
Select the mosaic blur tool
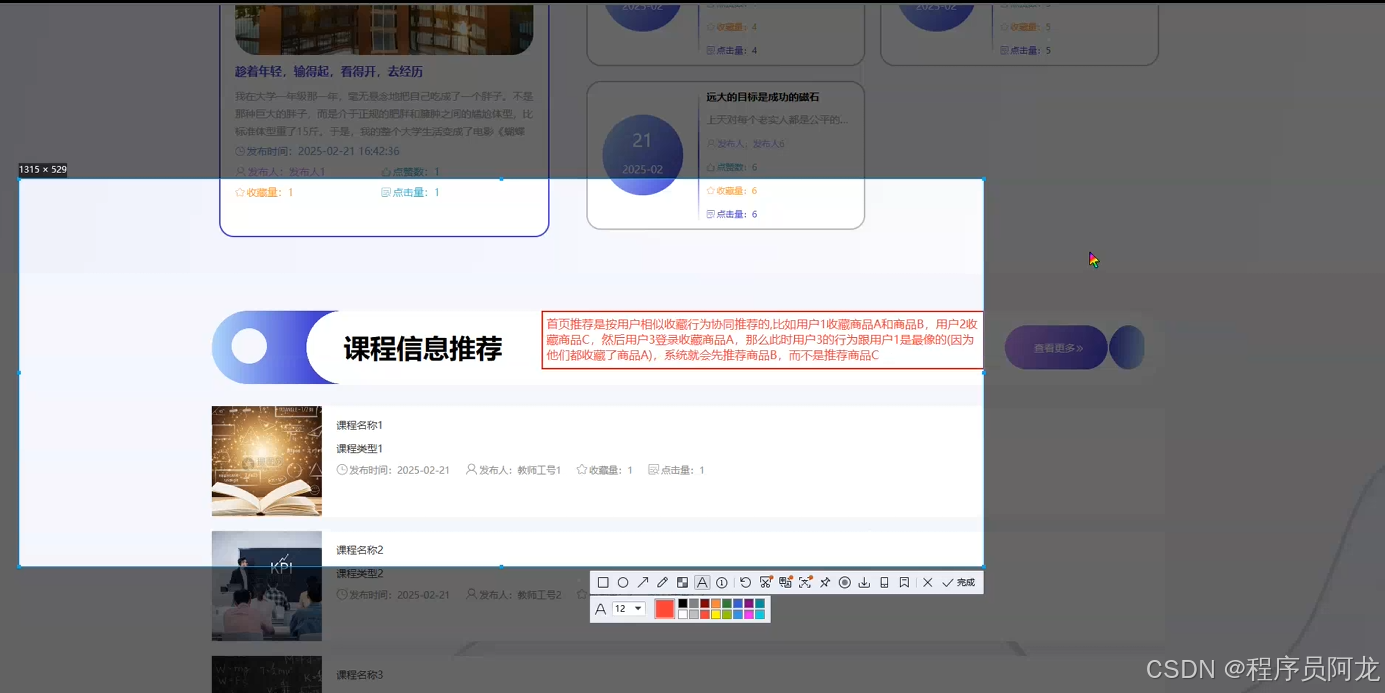pyautogui.click(x=682, y=582)
